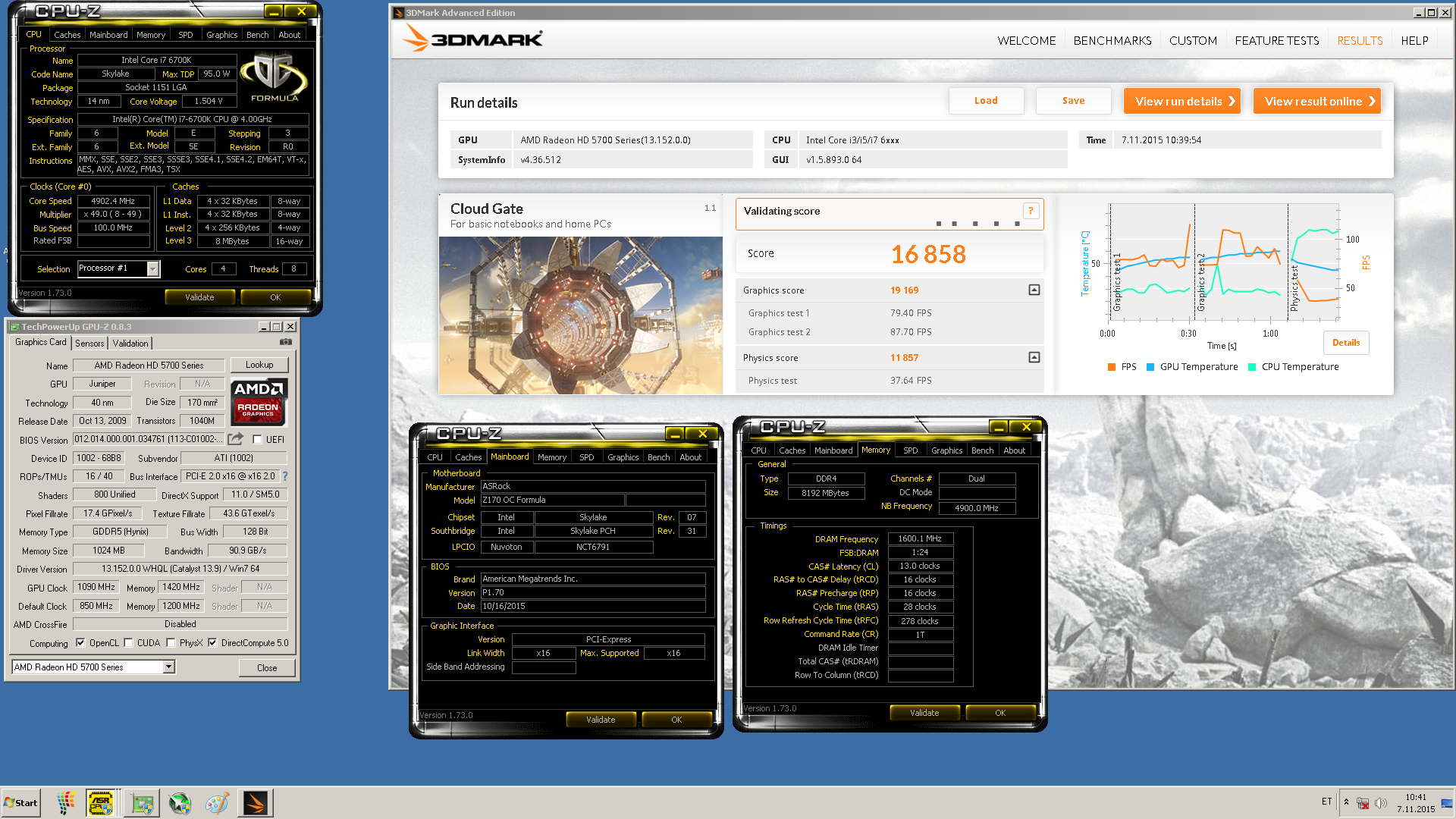Open the Bench tab in CPU-Z Memory window
This screenshot has height=819, width=1456.
pyautogui.click(x=982, y=450)
